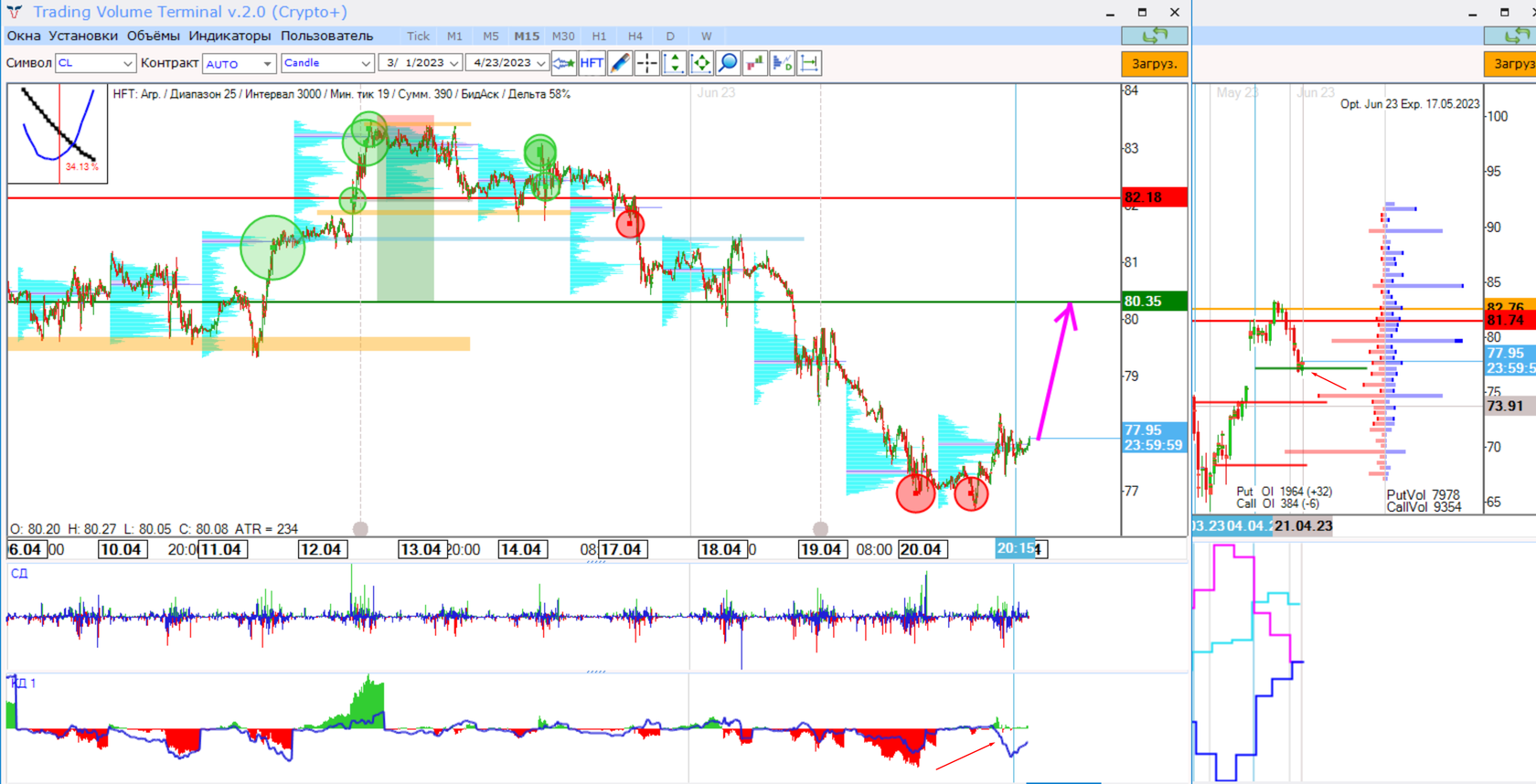The width and height of the screenshot is (1536, 784).
Task: Select the M15 timeframe
Action: point(527,36)
